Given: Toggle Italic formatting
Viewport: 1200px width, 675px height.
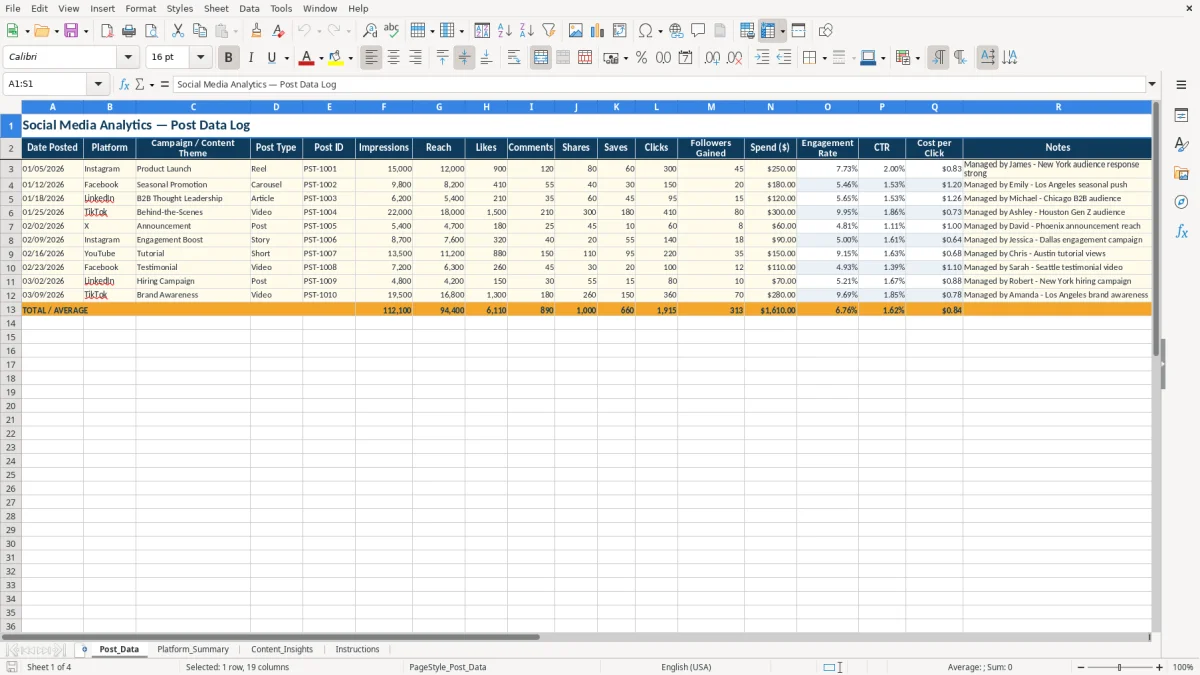Looking at the screenshot, I should click(251, 58).
